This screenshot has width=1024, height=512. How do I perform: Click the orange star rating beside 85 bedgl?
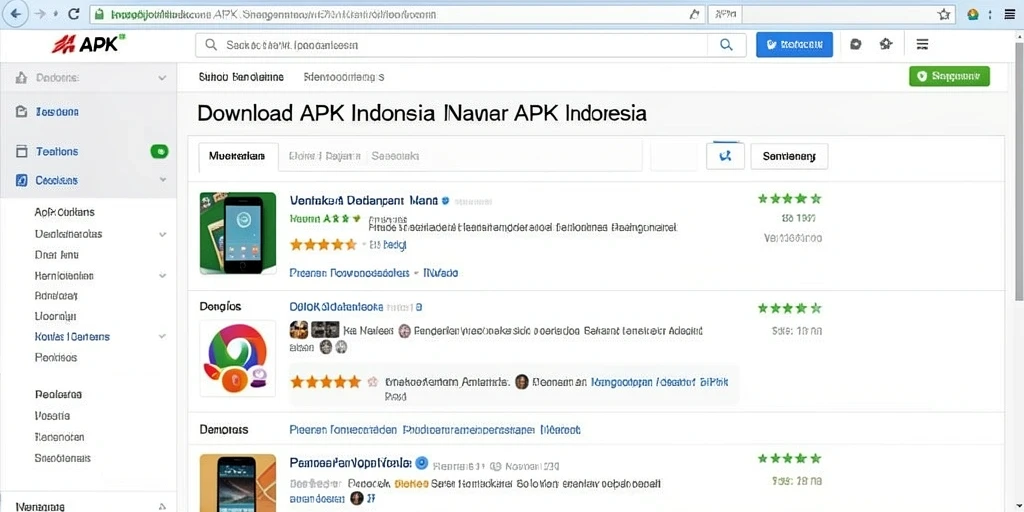(323, 245)
